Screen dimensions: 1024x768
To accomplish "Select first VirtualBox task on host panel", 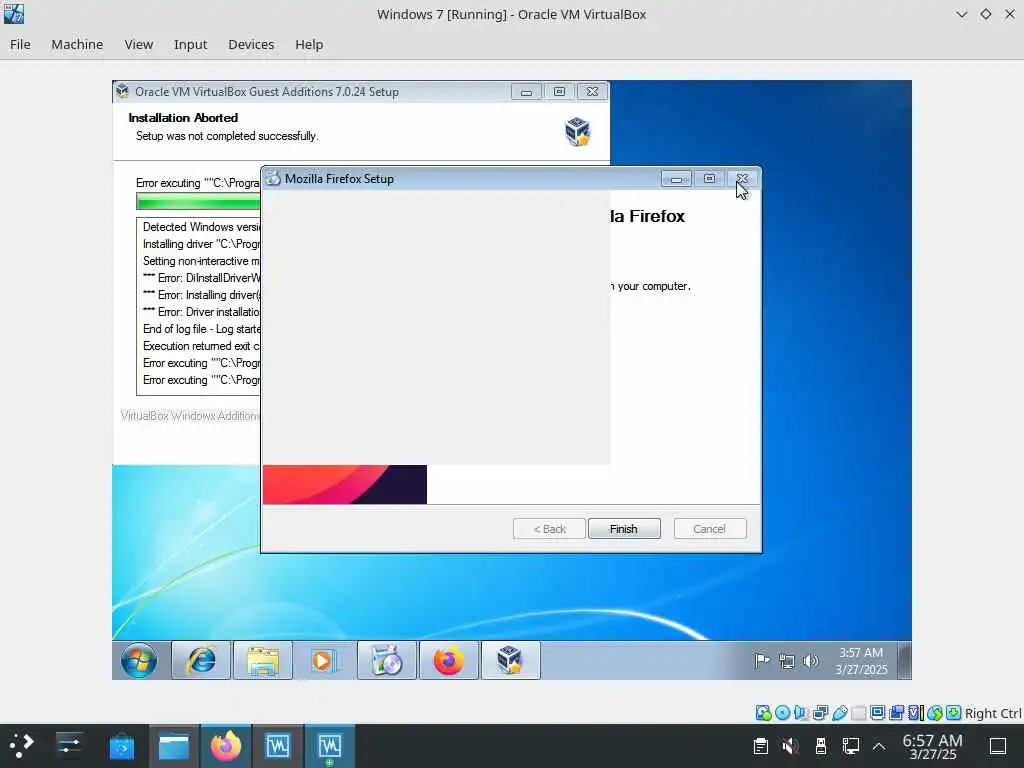I will point(278,746).
